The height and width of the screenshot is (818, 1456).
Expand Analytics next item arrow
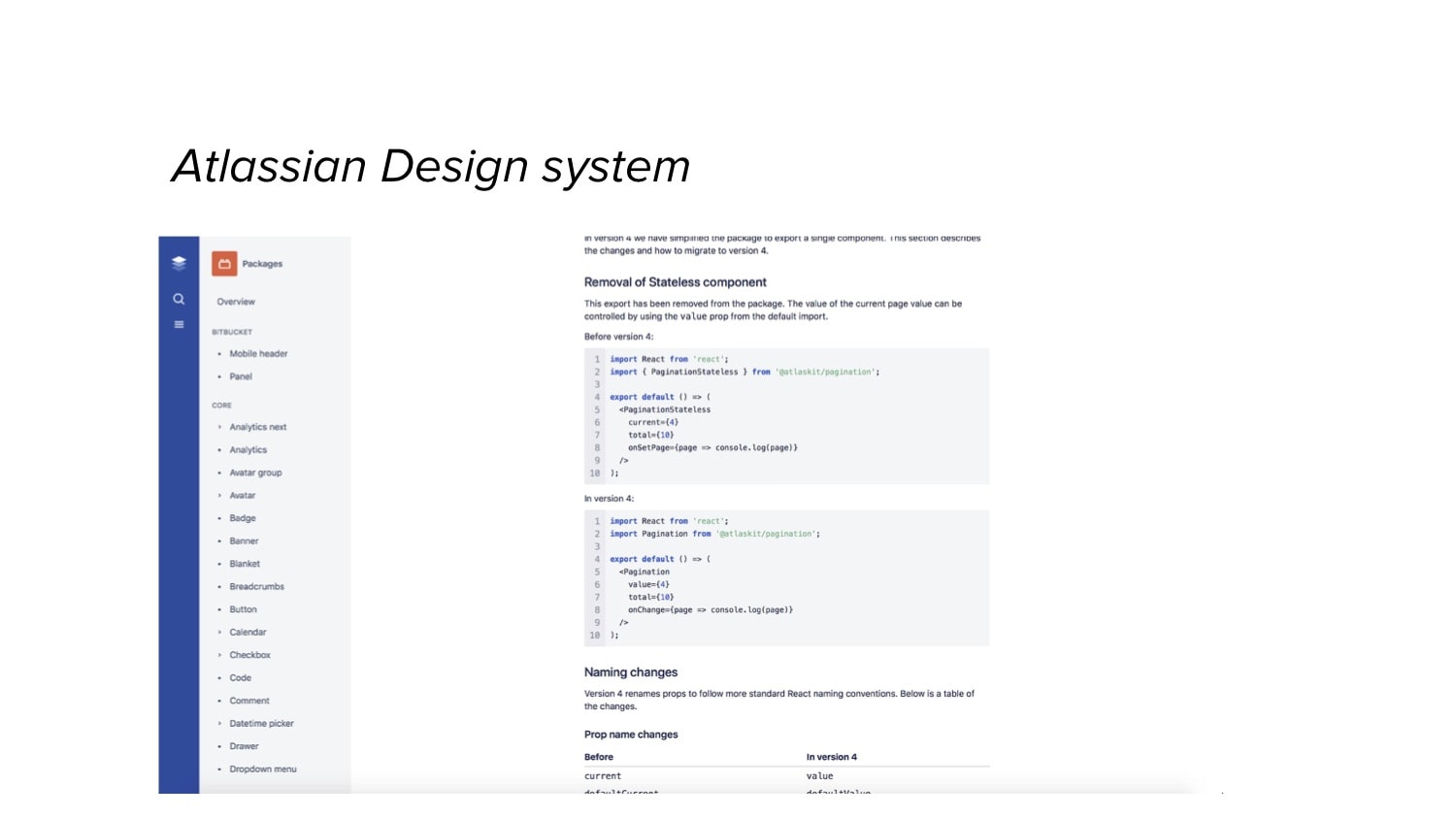(219, 427)
